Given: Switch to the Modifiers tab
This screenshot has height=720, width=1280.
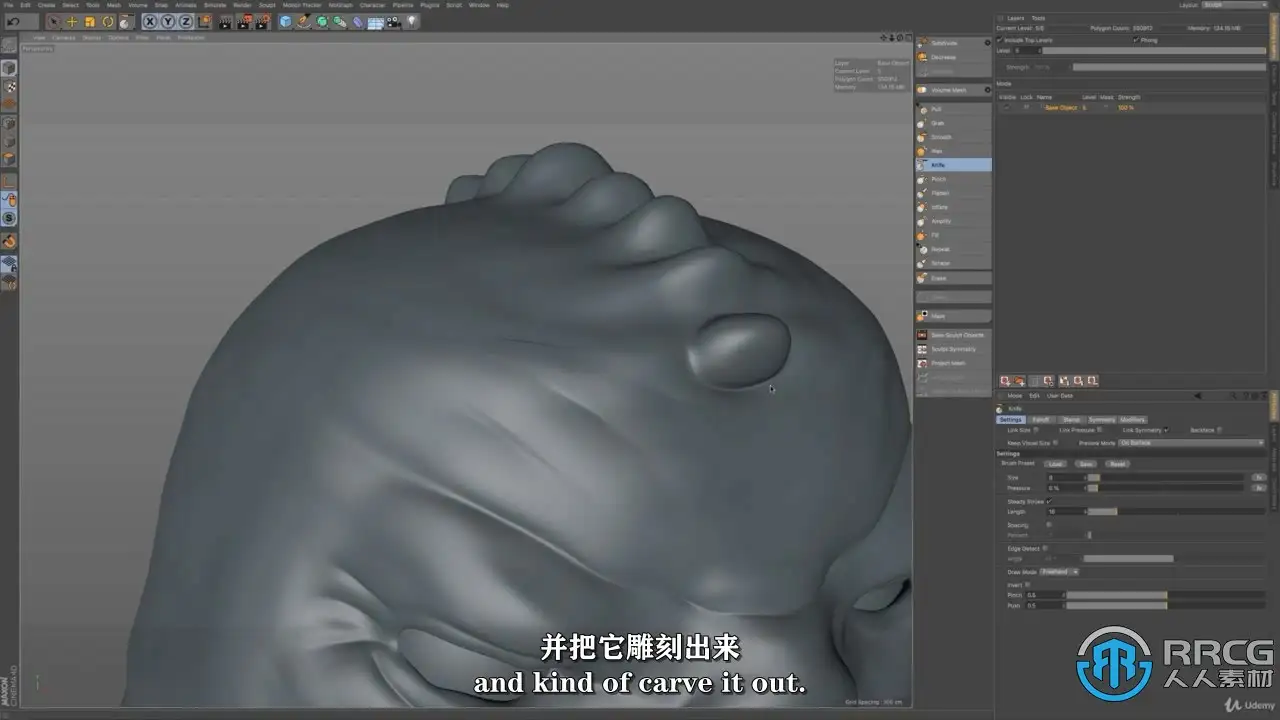Looking at the screenshot, I should (1133, 420).
